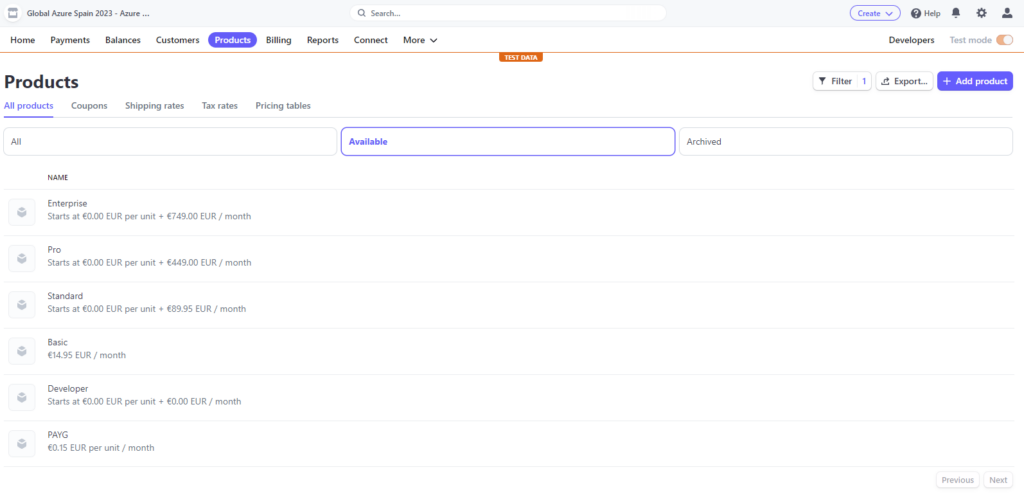
Task: Open the Developers link
Action: (911, 40)
